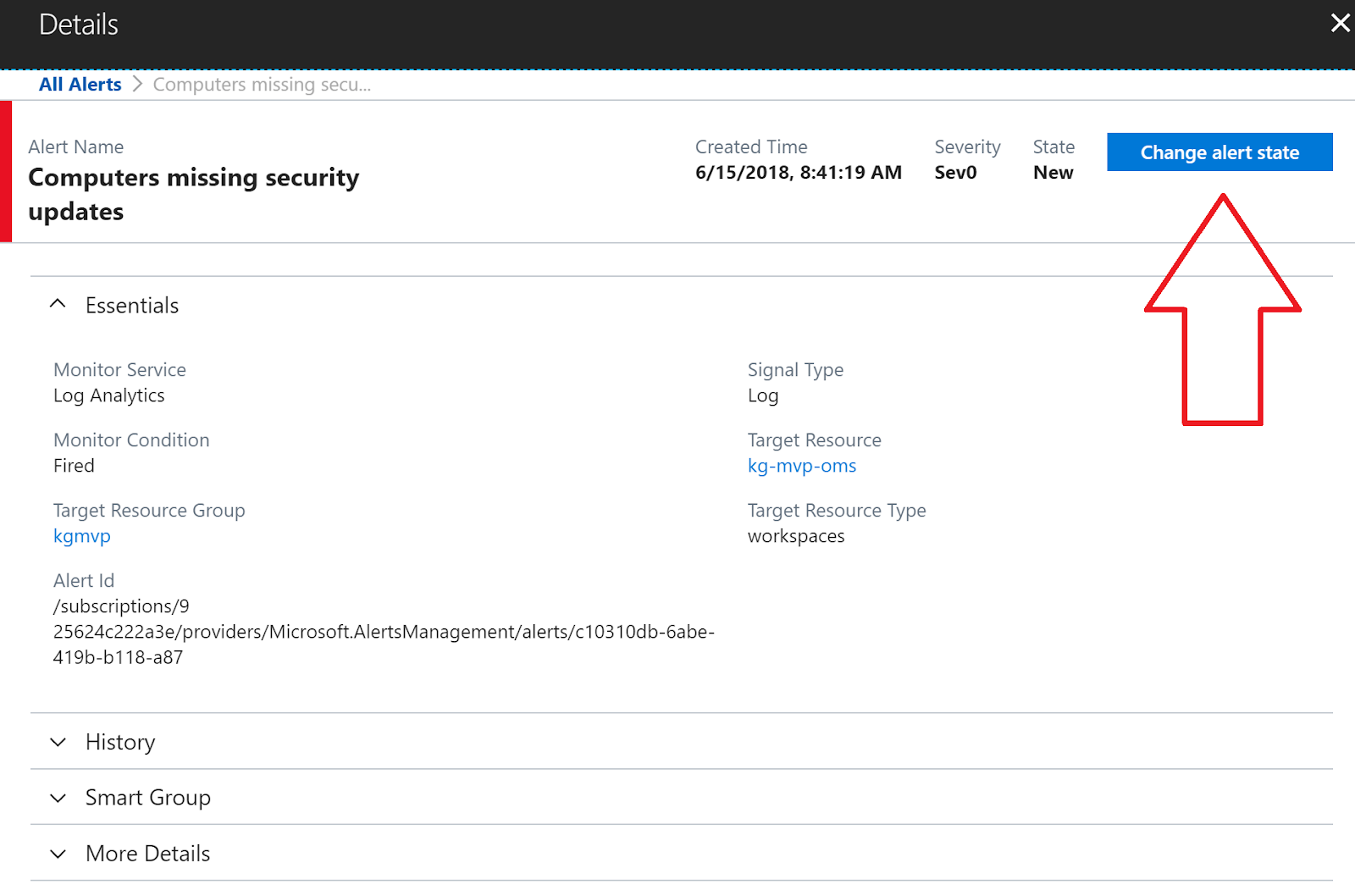Screen dimensions: 1355x896
Task: Click the Sev0 severity value
Action: click(x=955, y=172)
